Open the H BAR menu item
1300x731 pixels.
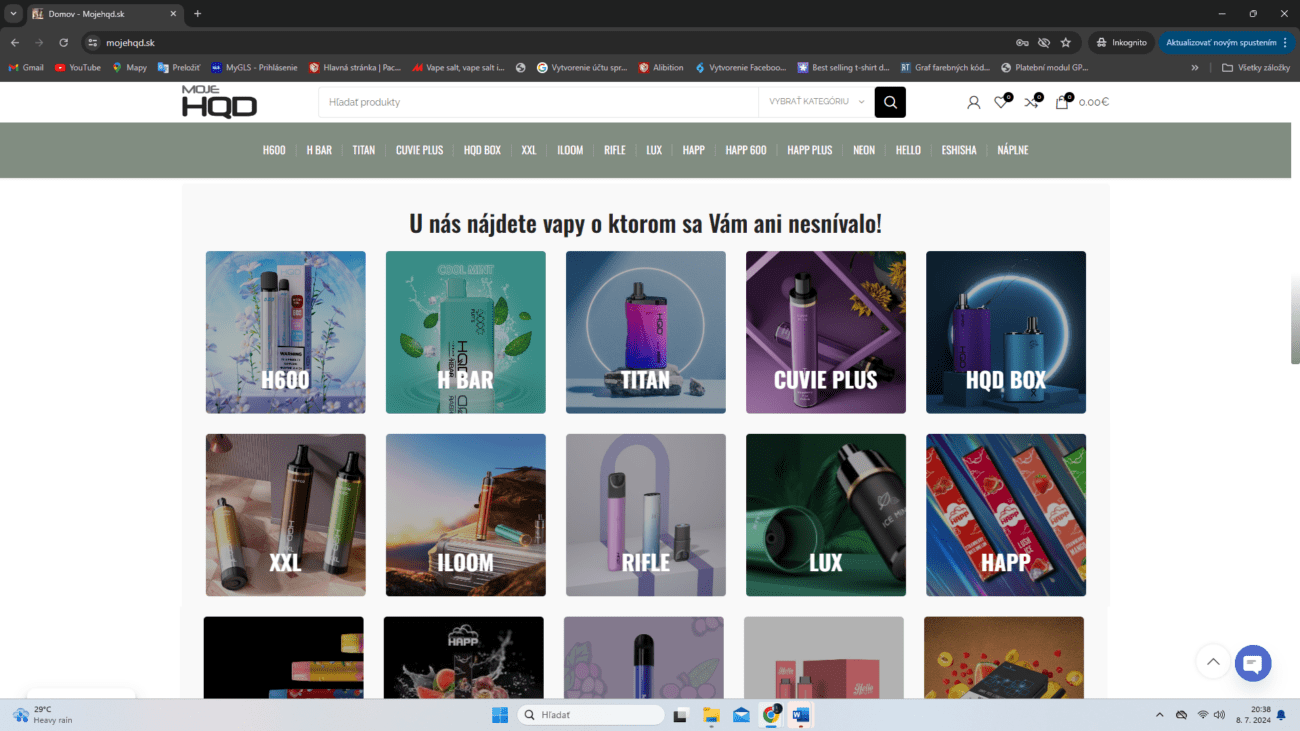pos(319,150)
